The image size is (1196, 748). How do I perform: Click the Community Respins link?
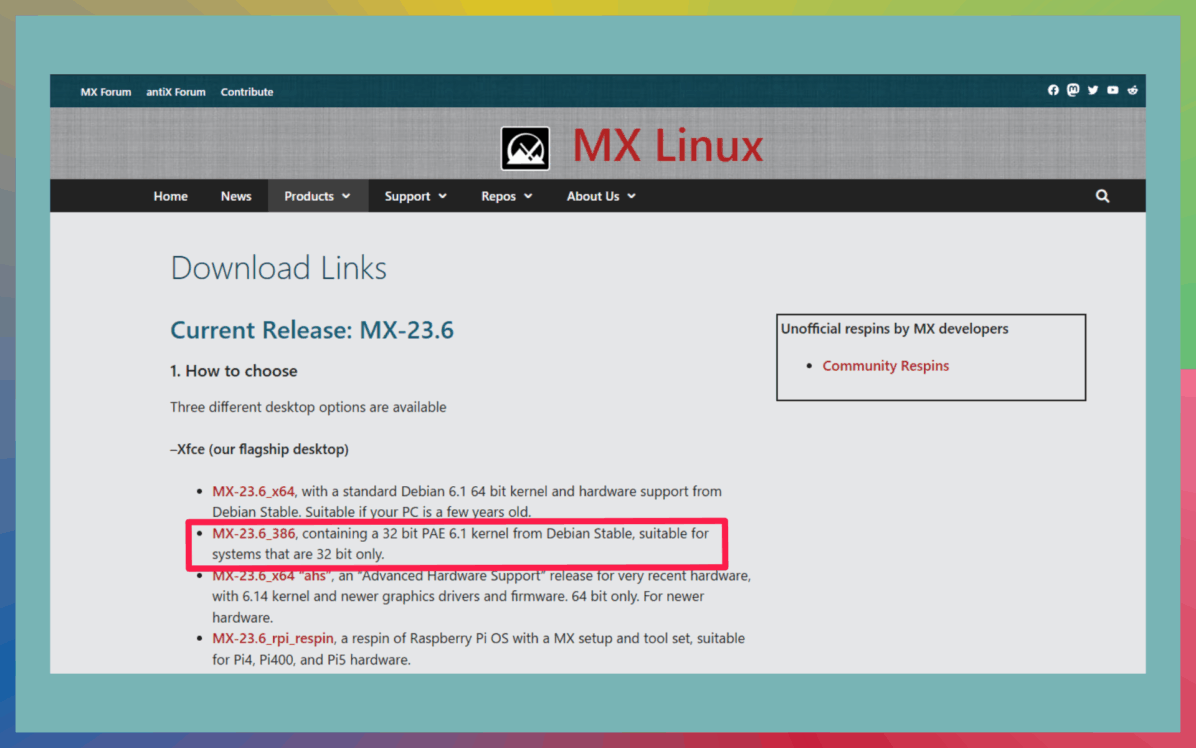[x=885, y=365]
